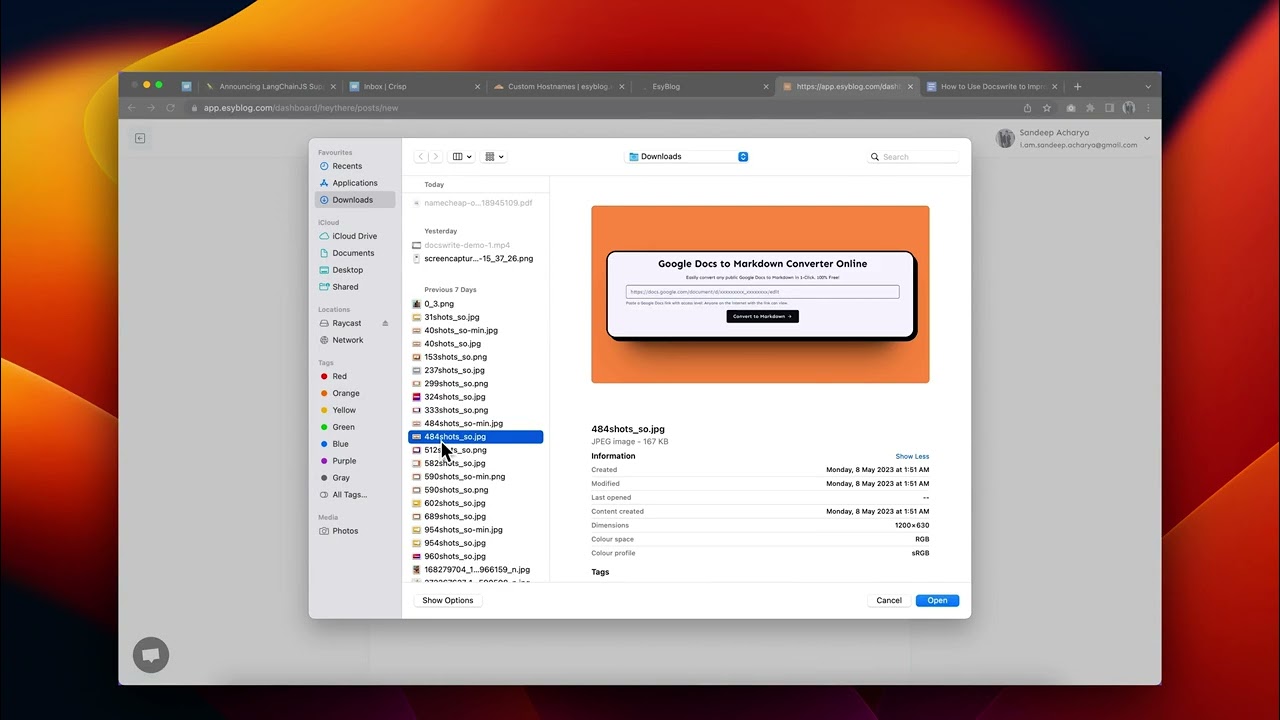
Task: Select iCloud Drive in the sidebar
Action: coord(354,236)
